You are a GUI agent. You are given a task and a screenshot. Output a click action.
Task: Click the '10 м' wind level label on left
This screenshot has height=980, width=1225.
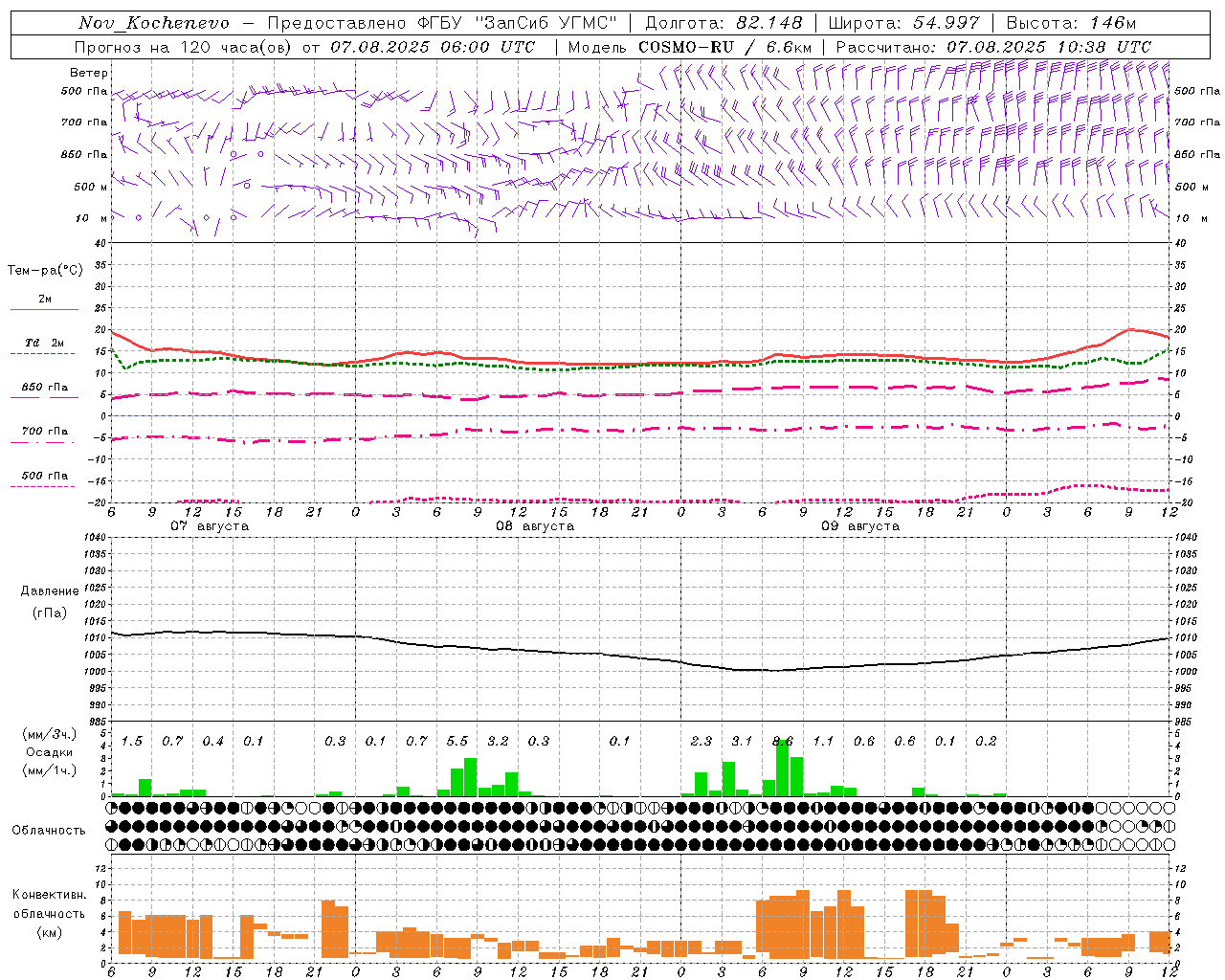[91, 219]
